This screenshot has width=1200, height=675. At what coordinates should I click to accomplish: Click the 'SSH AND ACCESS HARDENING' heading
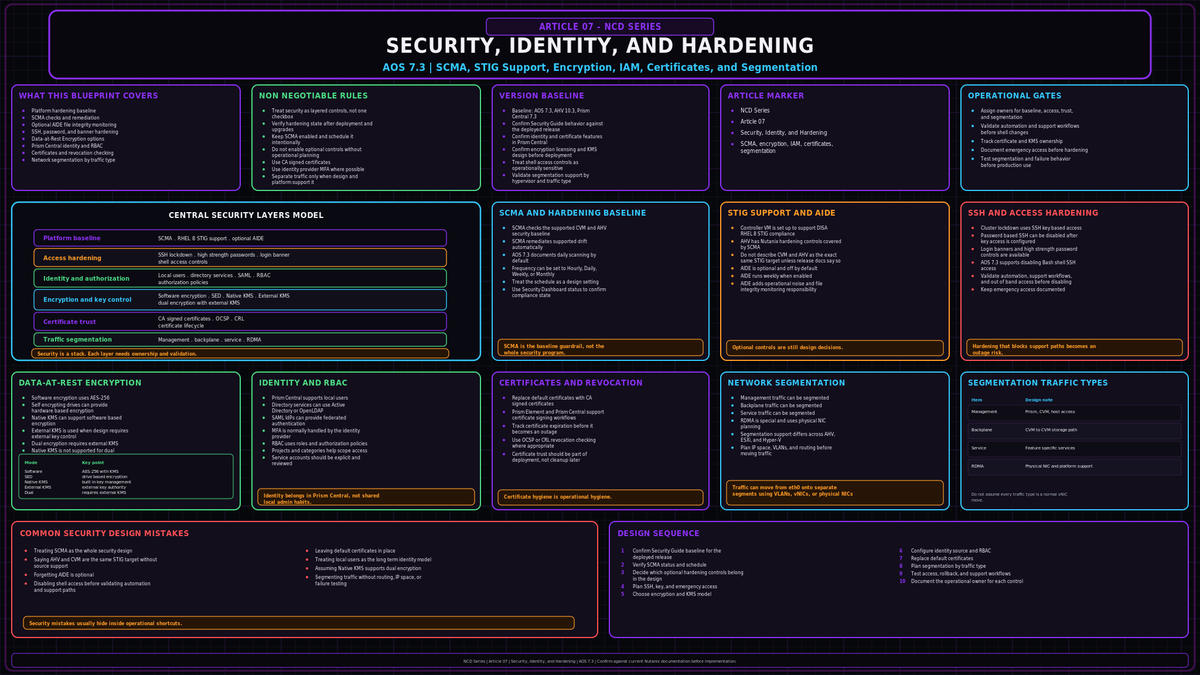point(1033,213)
